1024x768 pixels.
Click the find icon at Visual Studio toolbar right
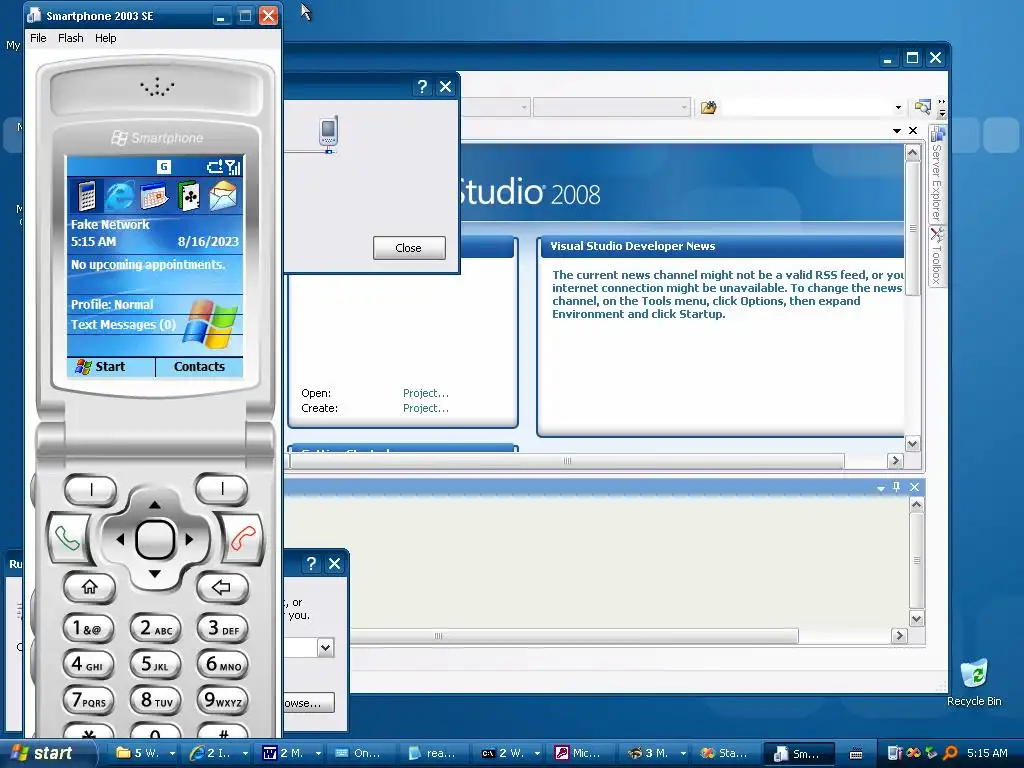coord(922,107)
